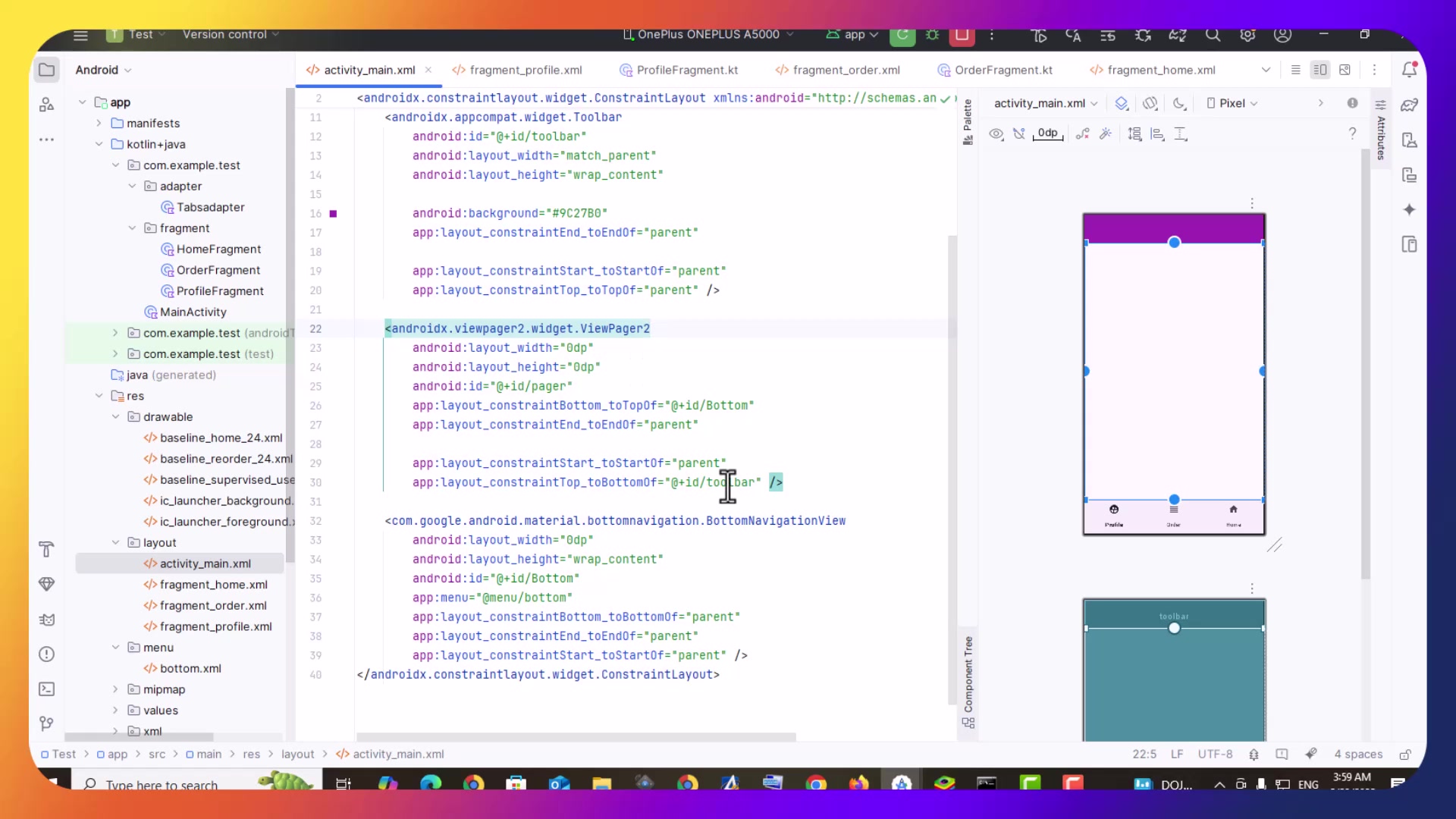
Task: Switch to fragment_profile.xml tab
Action: 525,70
